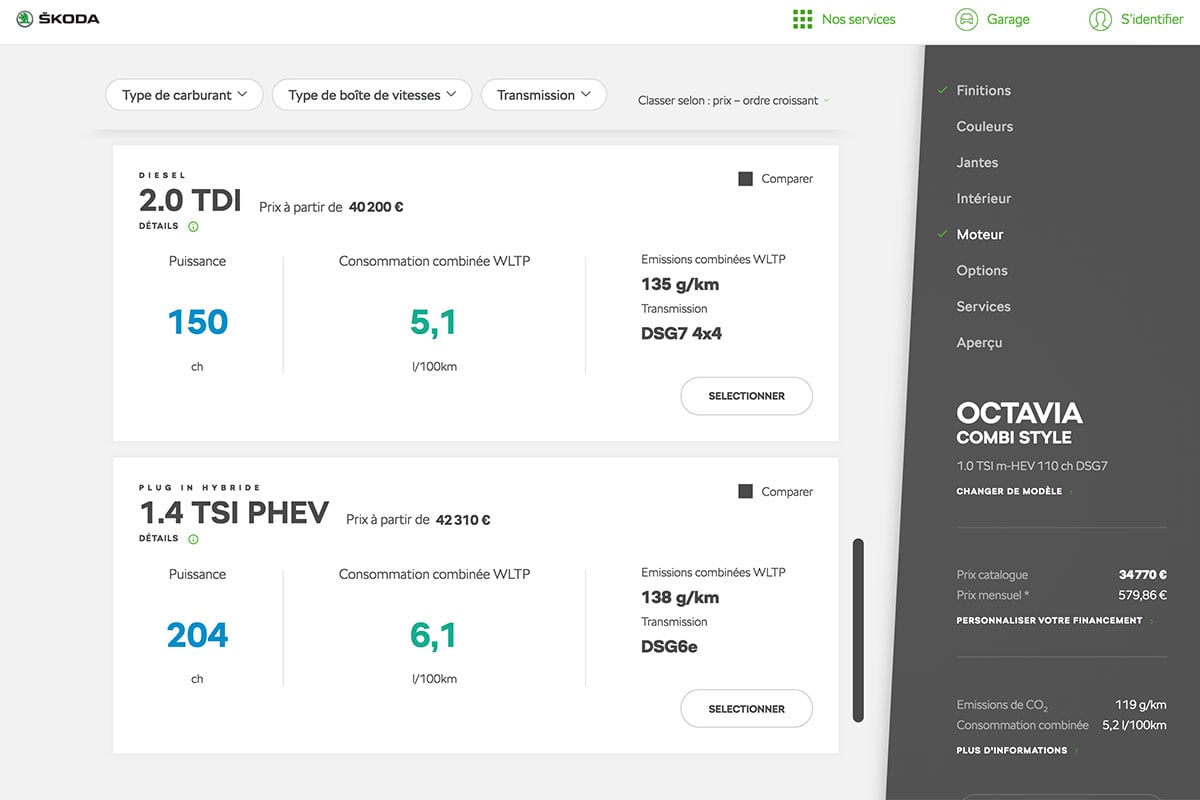Screen dimensions: 1200x800
Task: Navigate to Options step in sidebar
Action: click(x=981, y=271)
